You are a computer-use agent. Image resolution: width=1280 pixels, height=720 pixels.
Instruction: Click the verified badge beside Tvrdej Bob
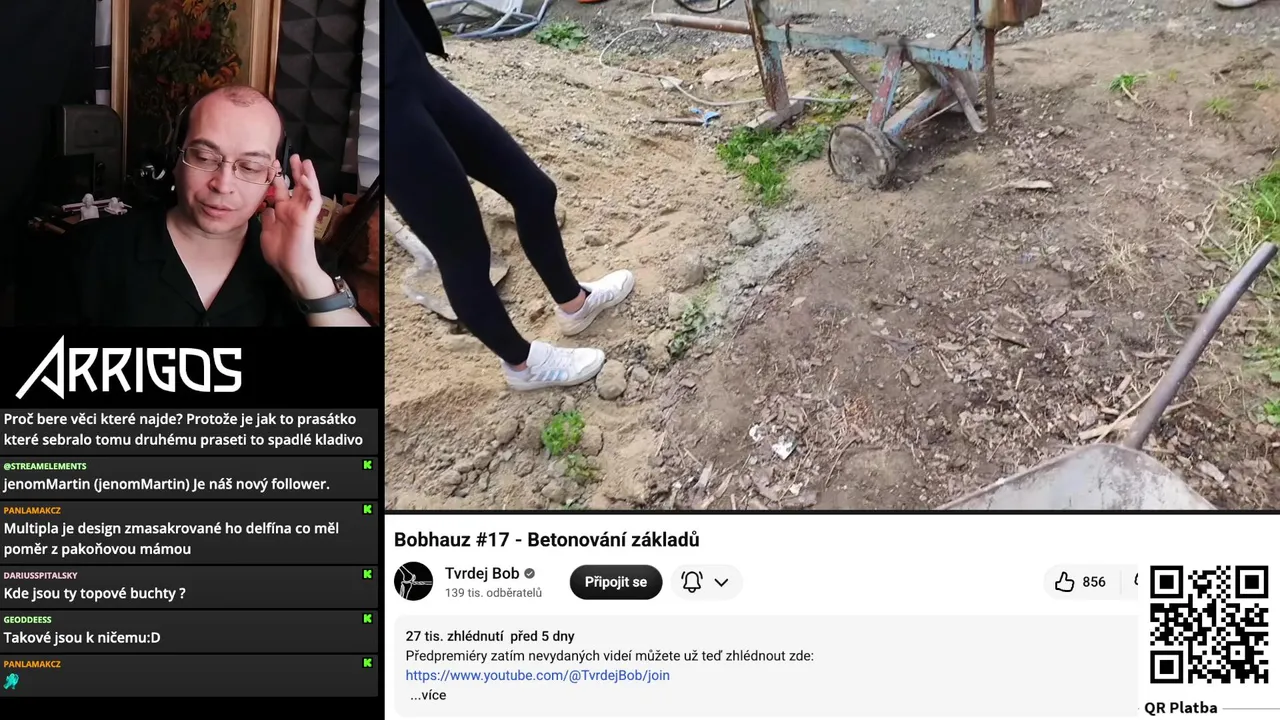tap(530, 574)
